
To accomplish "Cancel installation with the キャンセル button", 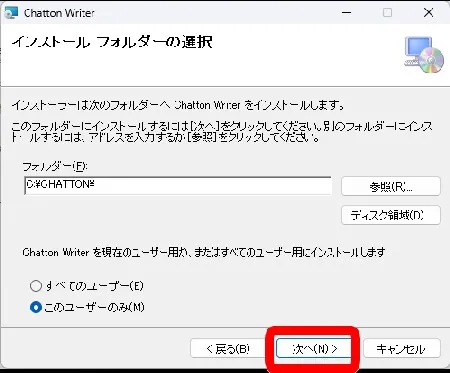I will pos(401,349).
